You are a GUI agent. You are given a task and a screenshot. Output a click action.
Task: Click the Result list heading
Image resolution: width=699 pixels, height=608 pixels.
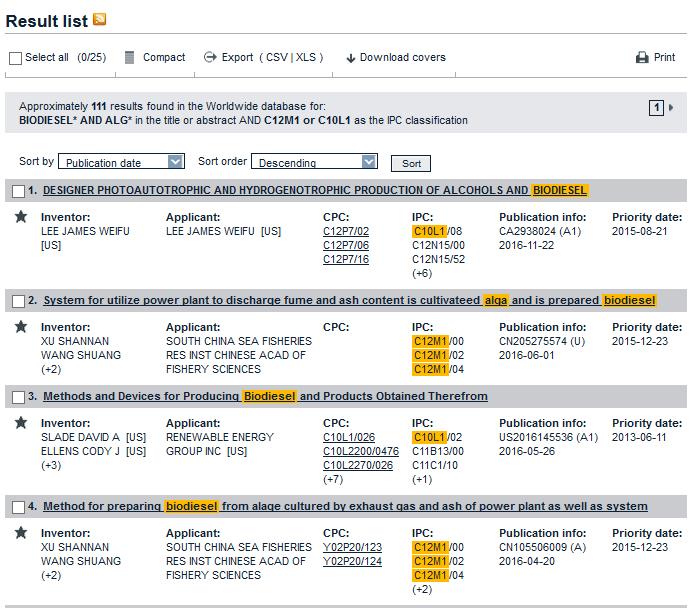point(47,21)
